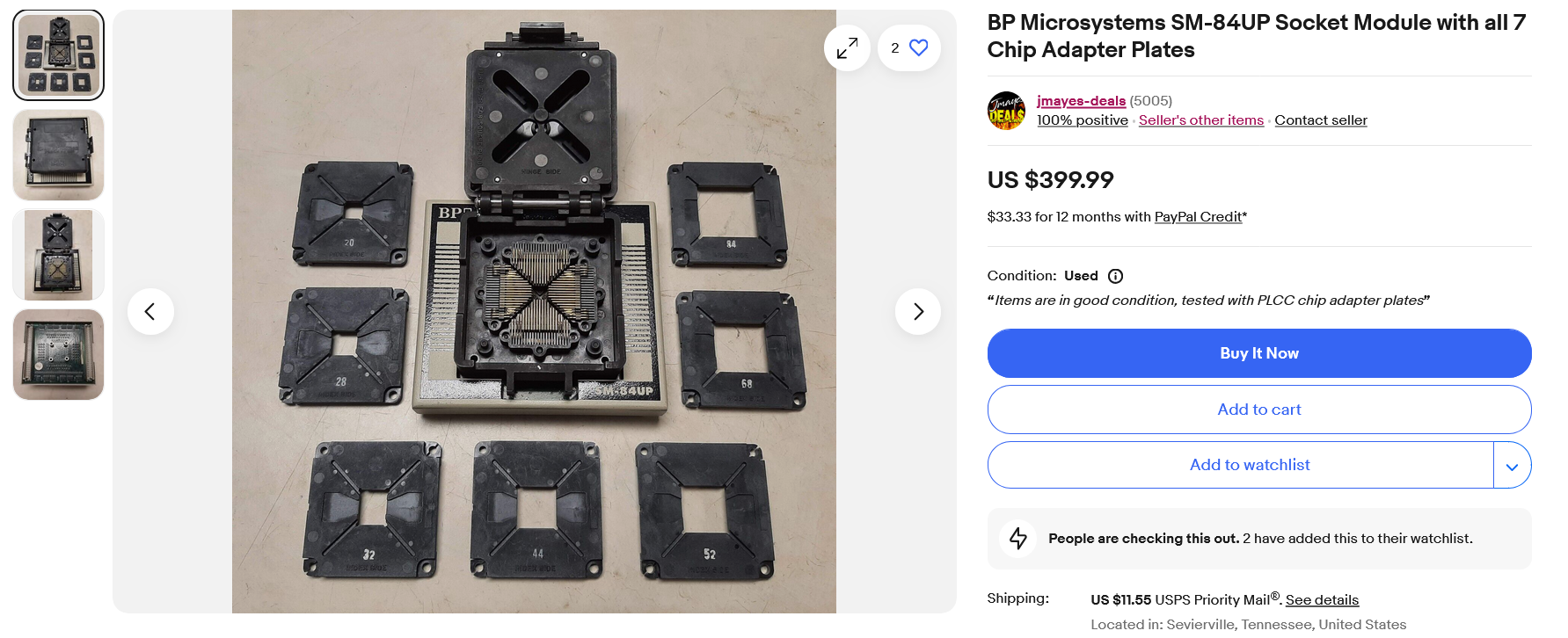Viewport: 1568px width, 638px height.
Task: Select third thumbnail of opened socket module
Action: [59, 255]
